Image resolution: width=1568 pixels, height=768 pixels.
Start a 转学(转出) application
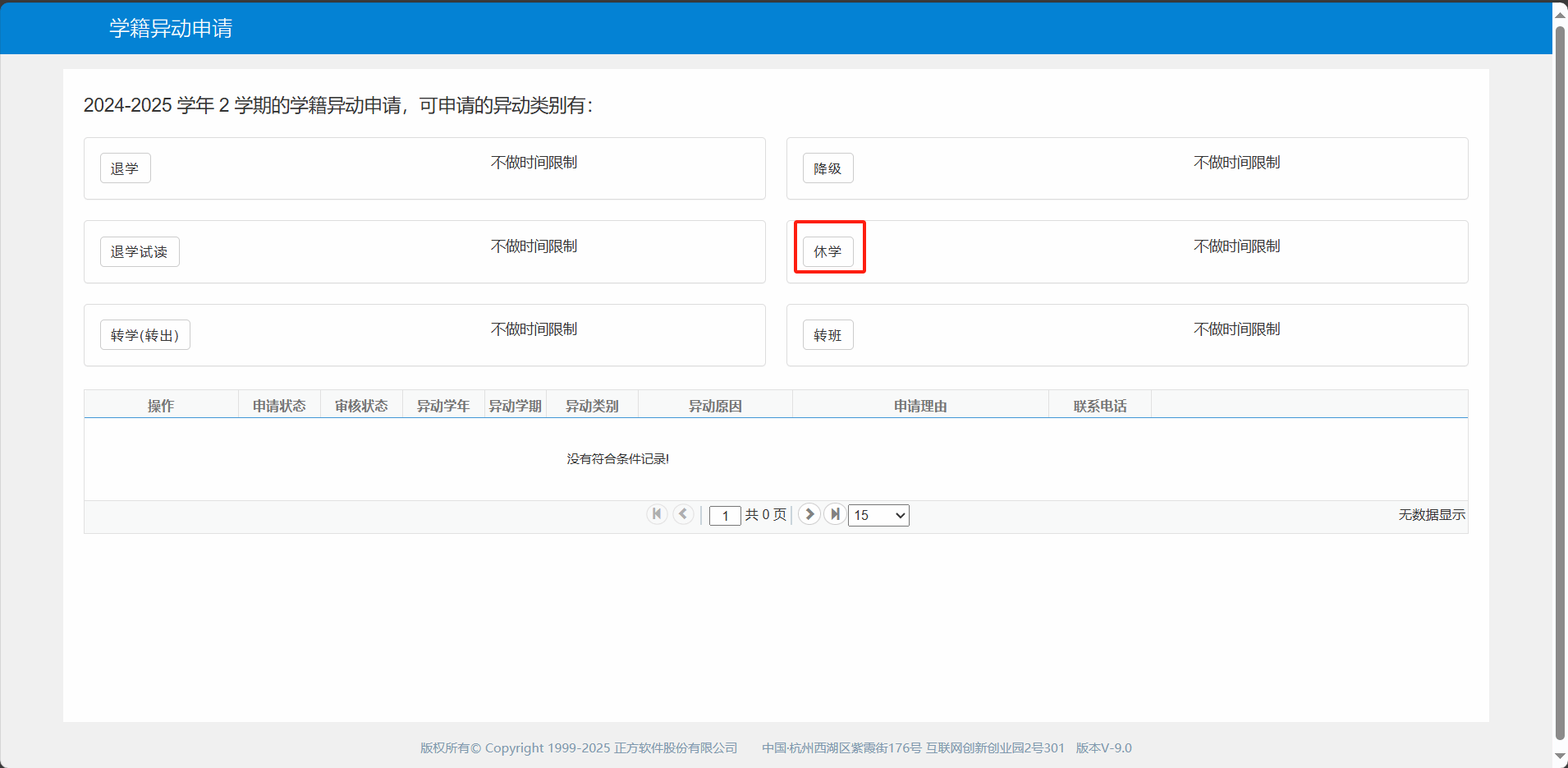145,335
